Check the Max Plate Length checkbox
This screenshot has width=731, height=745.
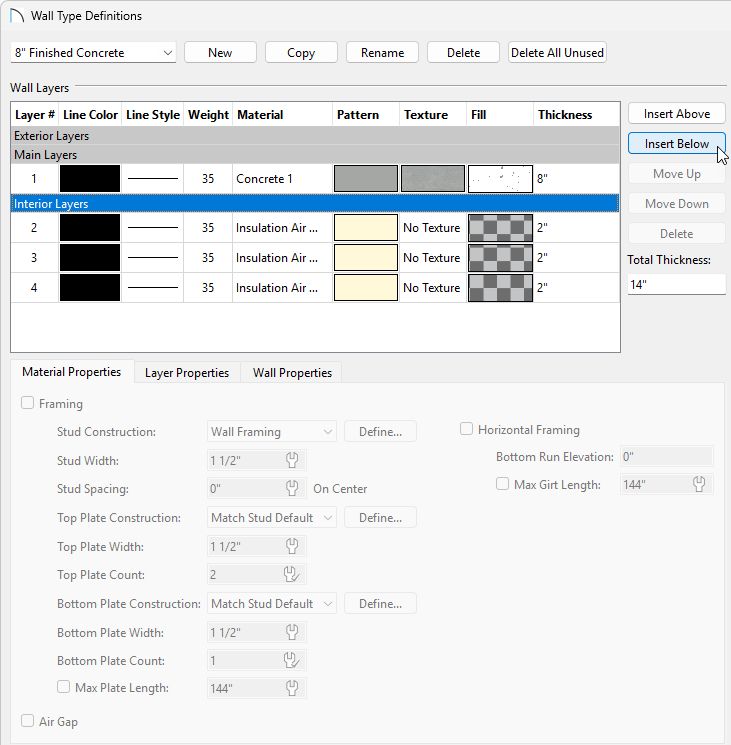point(64,687)
